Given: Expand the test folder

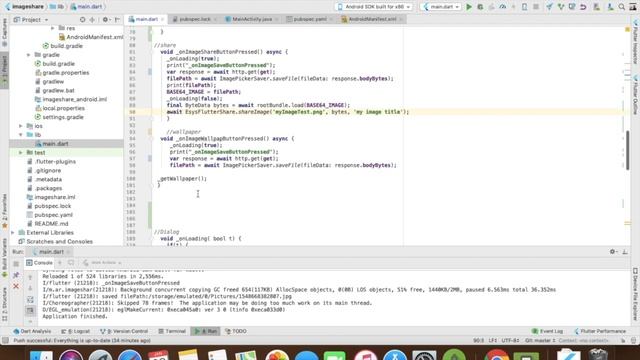Looking at the screenshot, I should [21, 153].
